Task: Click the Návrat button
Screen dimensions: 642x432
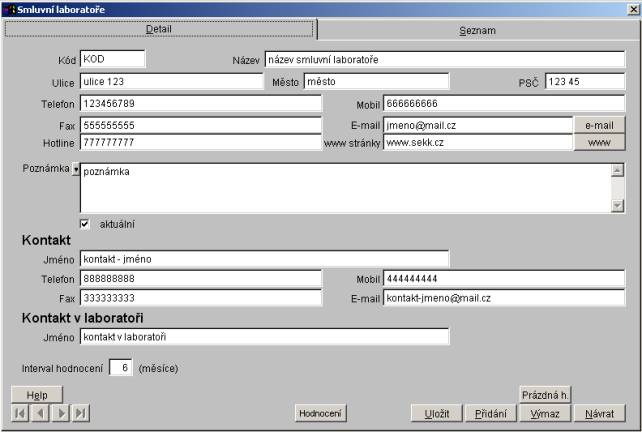Action: pyautogui.click(x=600, y=413)
